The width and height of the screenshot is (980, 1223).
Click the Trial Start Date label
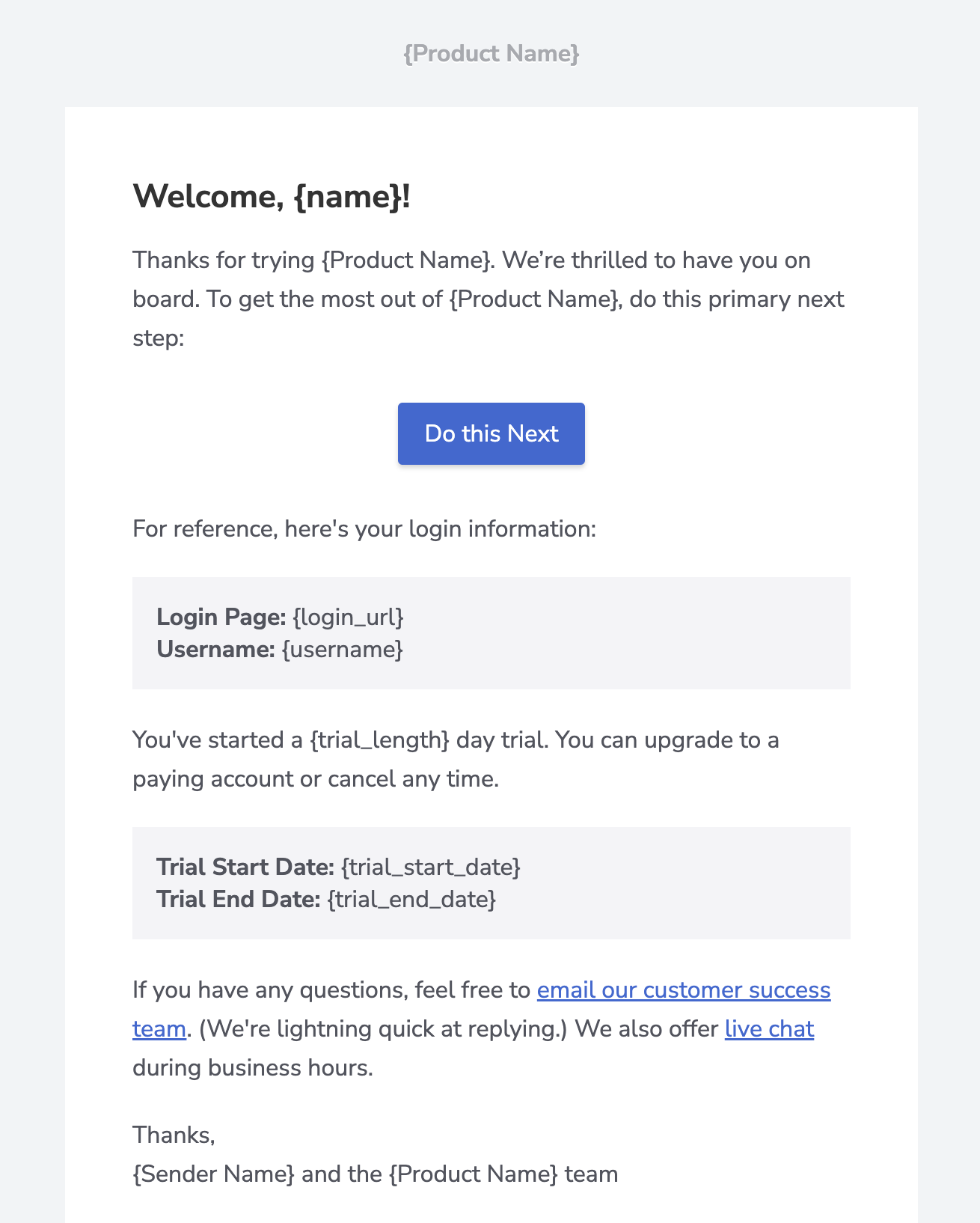(x=245, y=867)
